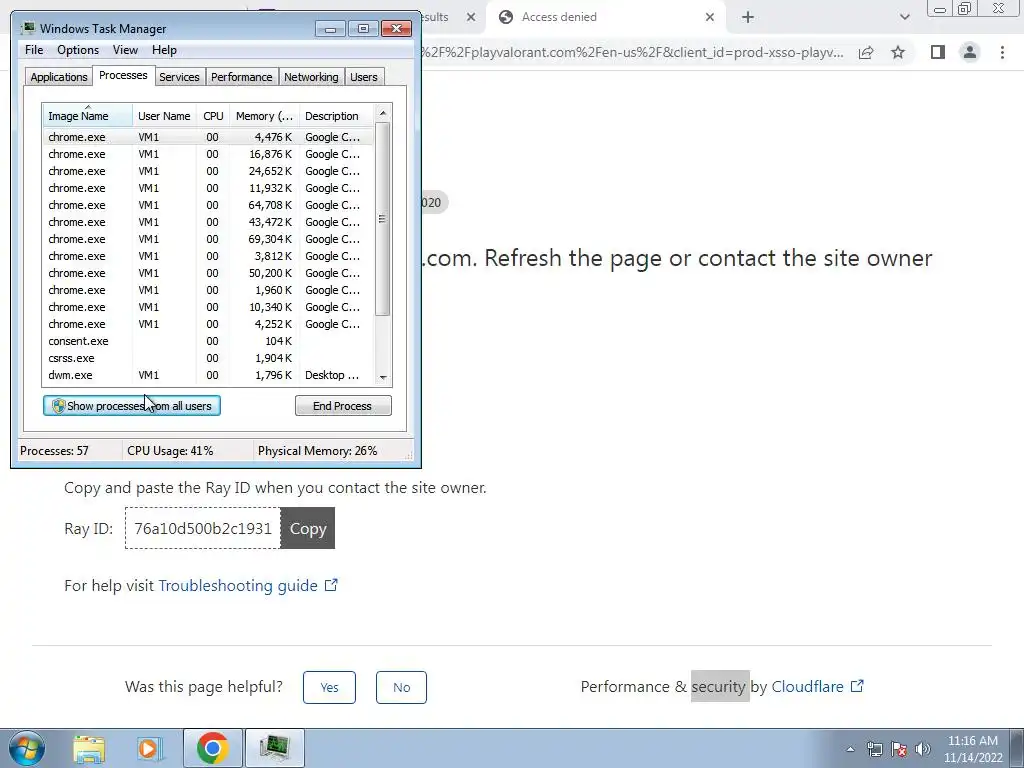Viewport: 1024px width, 768px height.
Task: Sort processes by User Name column
Action: click(165, 116)
